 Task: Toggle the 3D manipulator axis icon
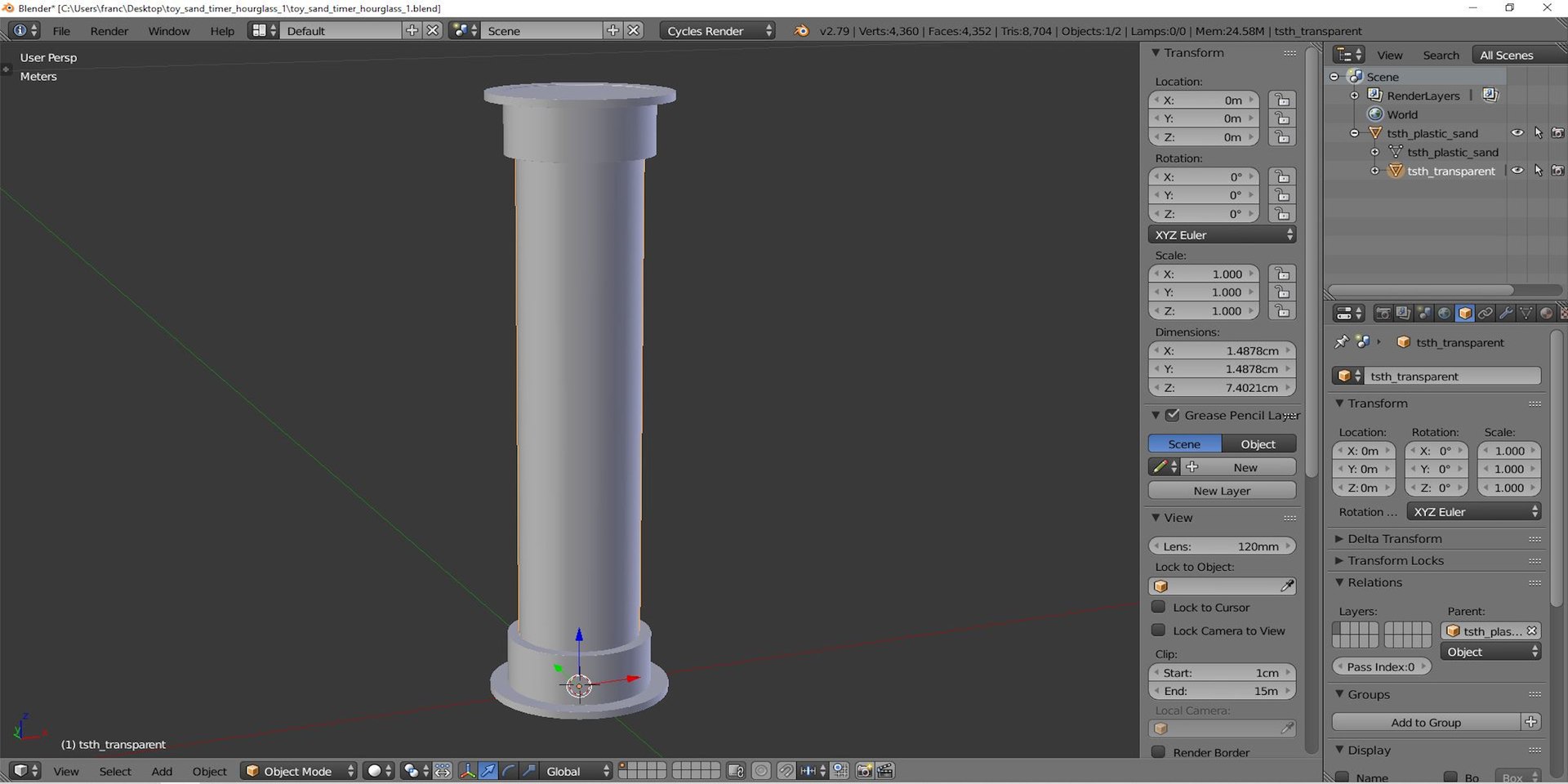(467, 771)
